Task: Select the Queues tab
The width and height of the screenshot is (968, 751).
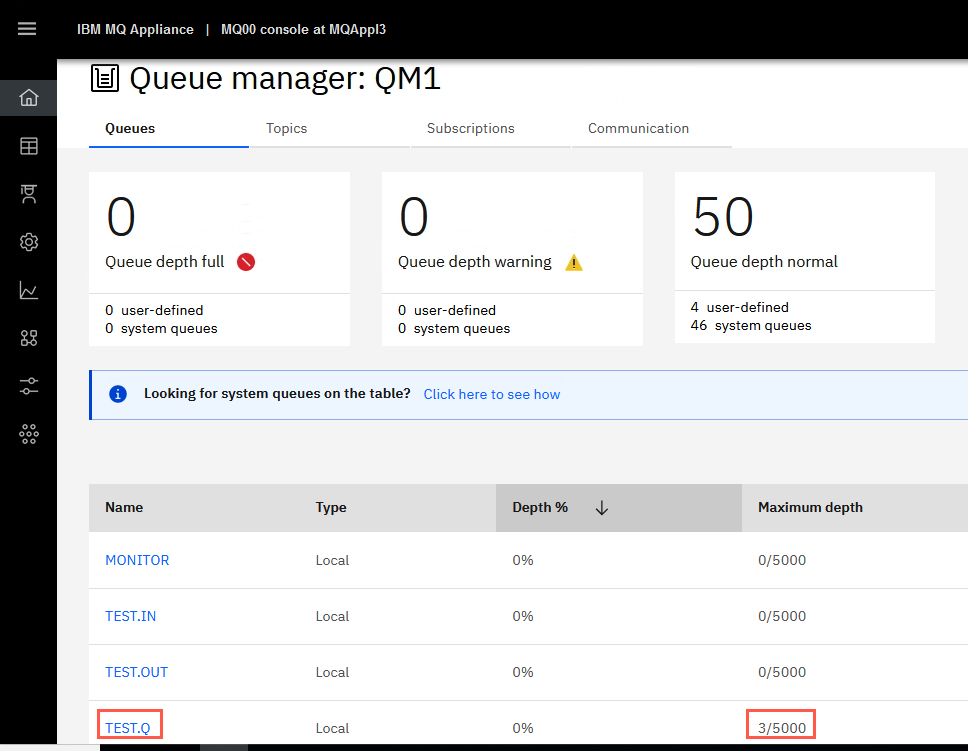Action: tap(169, 128)
